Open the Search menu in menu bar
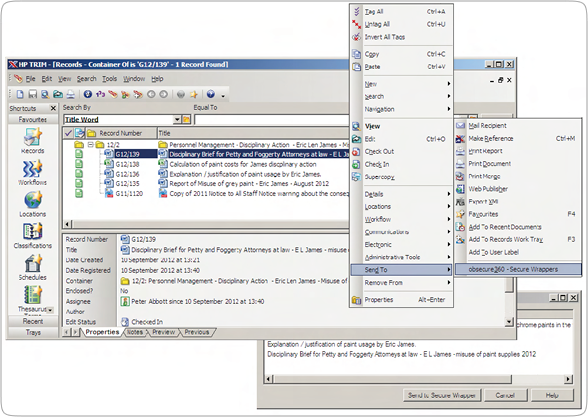This screenshot has width=588, height=417. (87, 79)
